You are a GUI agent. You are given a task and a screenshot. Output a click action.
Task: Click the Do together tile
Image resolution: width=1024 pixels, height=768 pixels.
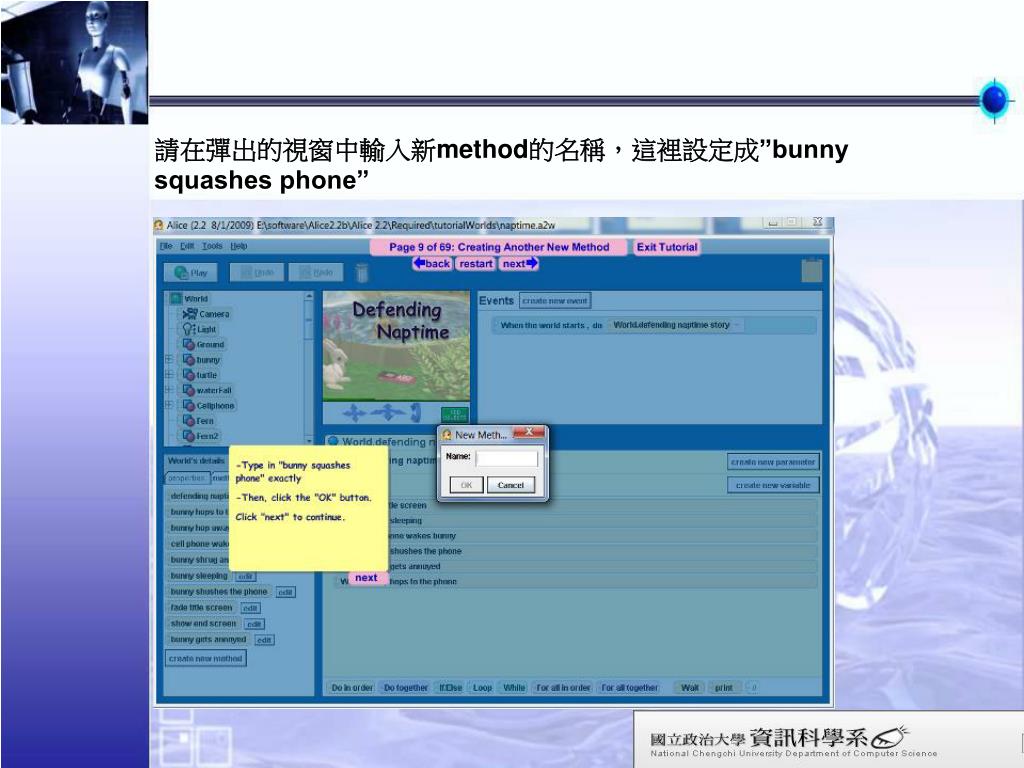click(406, 688)
